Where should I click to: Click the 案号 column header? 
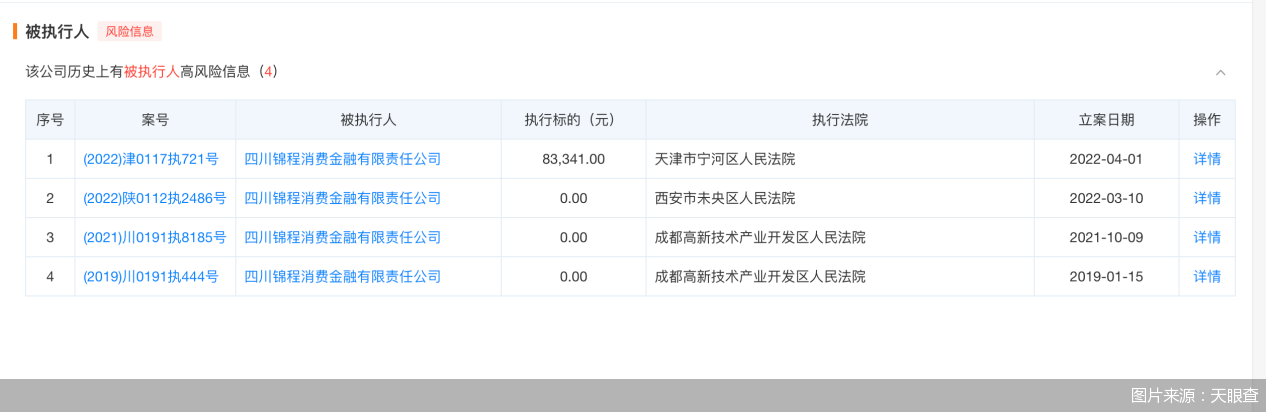(155, 120)
